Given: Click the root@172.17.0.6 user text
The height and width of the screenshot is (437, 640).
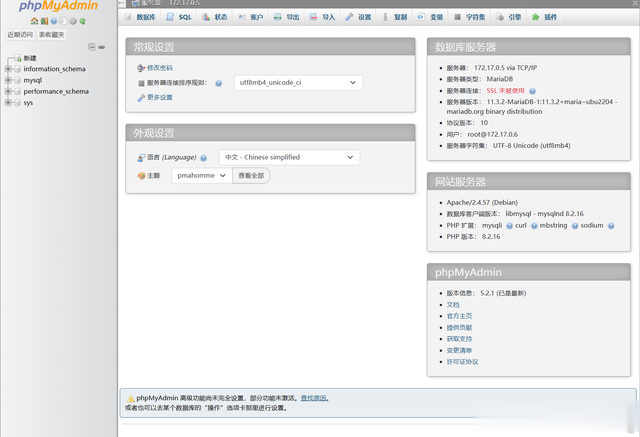Looking at the screenshot, I should (493, 134).
